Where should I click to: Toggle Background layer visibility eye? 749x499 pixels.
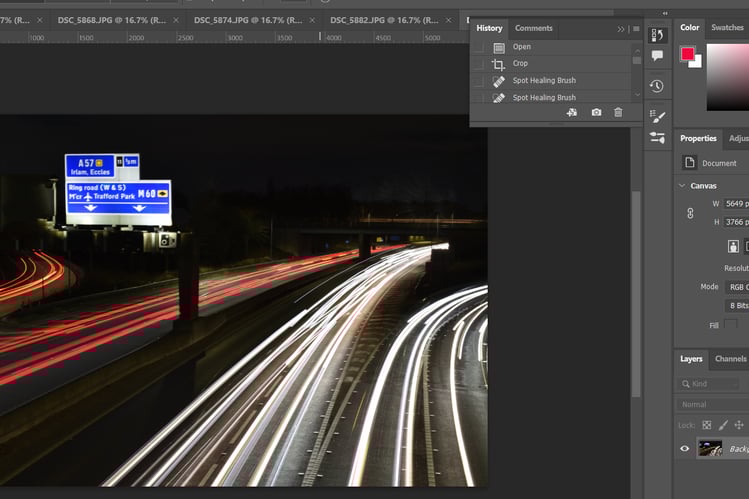[685, 448]
